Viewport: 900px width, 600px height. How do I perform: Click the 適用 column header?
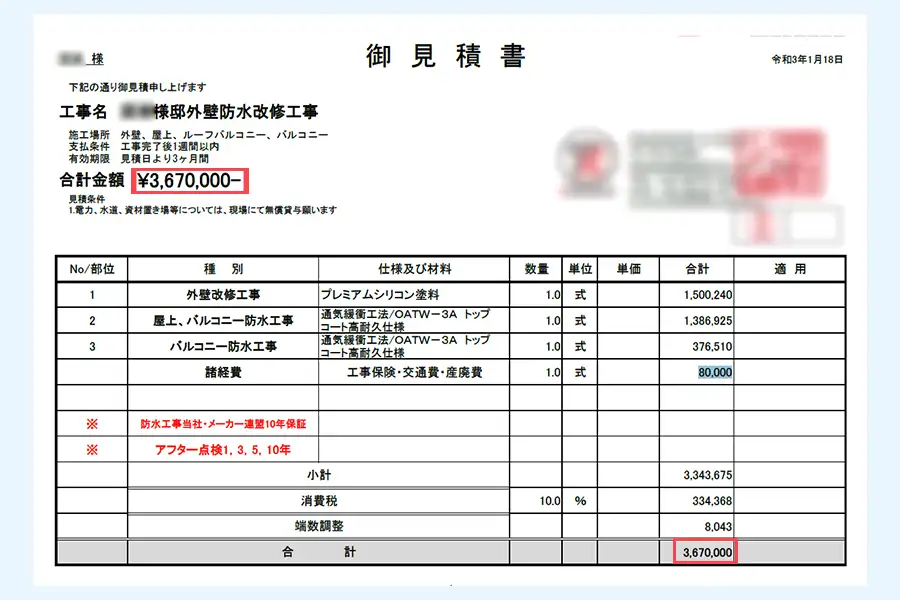789,269
